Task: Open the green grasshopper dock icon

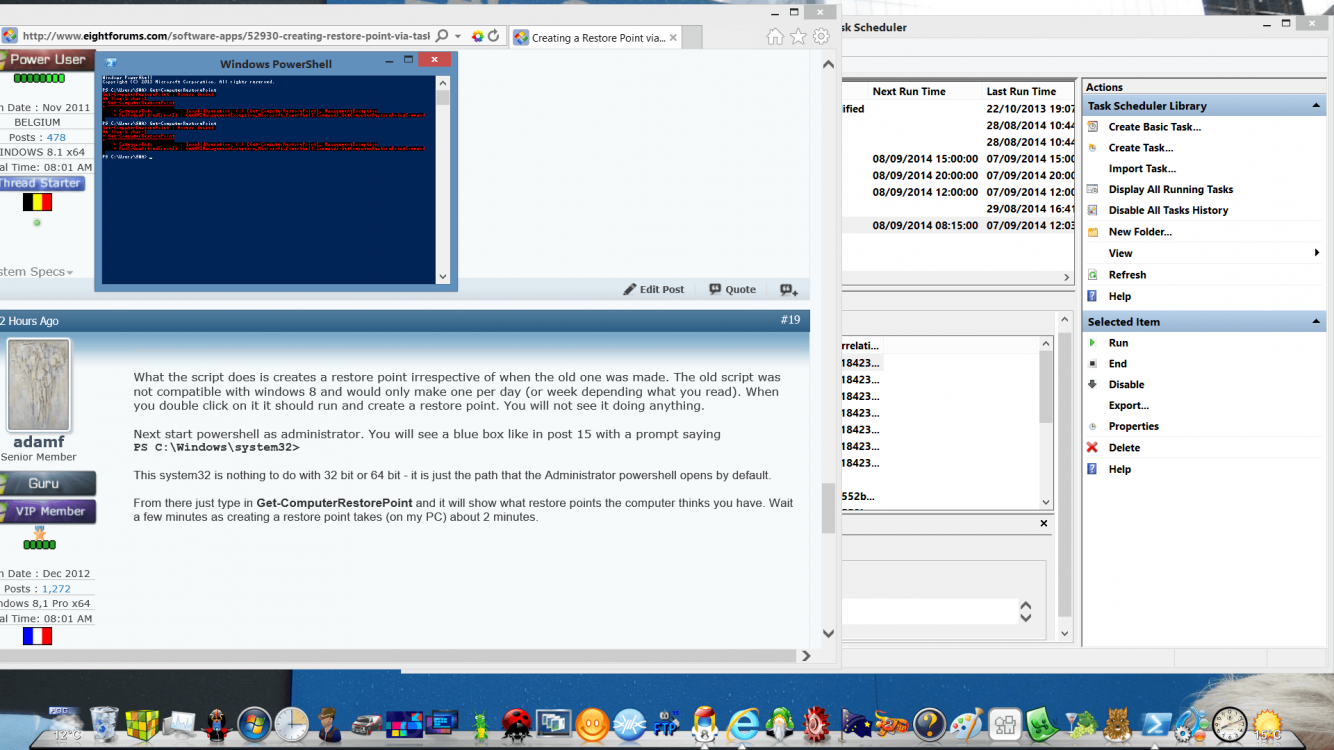Action: [x=479, y=724]
